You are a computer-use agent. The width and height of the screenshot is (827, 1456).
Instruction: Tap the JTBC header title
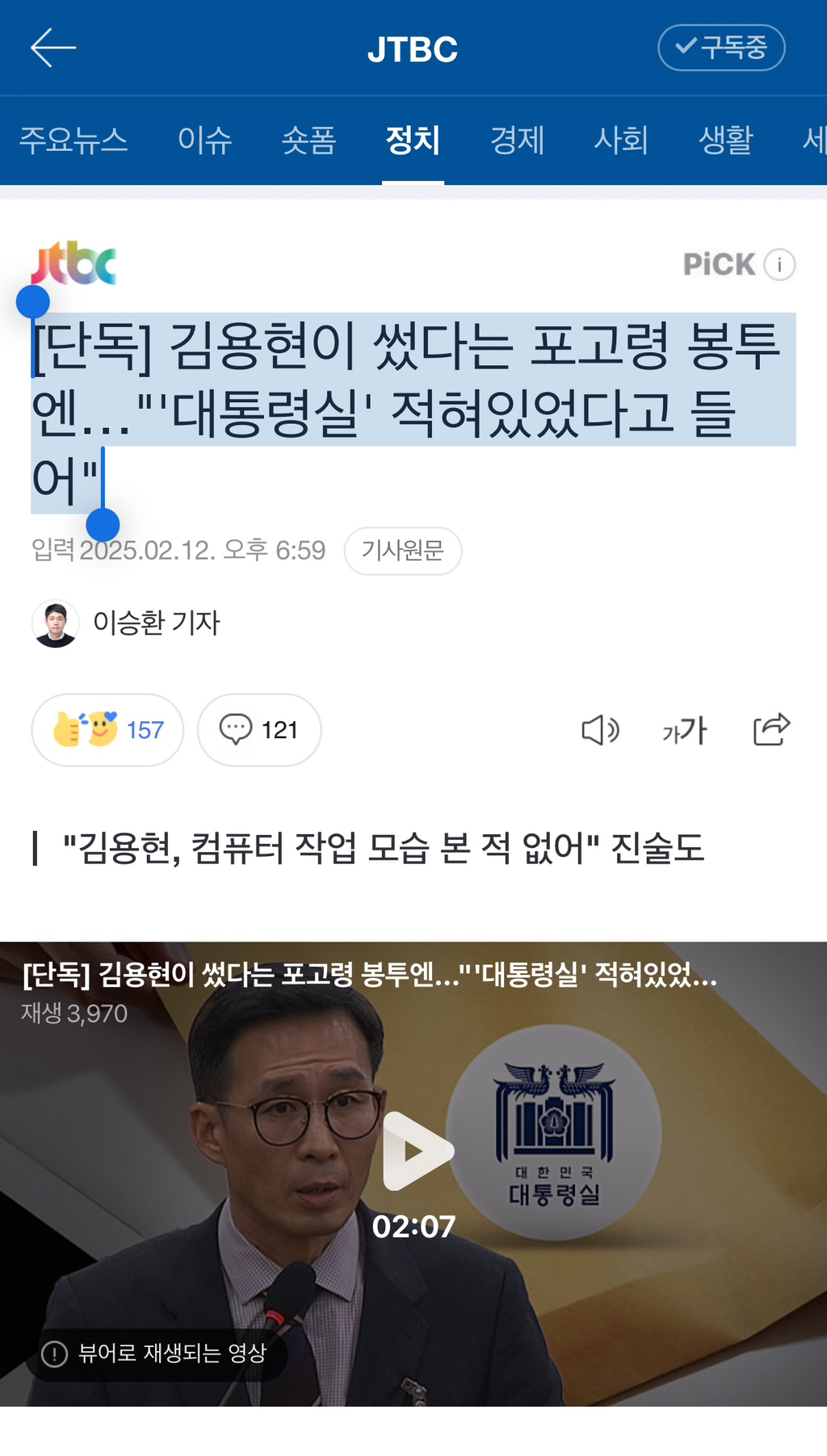pyautogui.click(x=413, y=49)
